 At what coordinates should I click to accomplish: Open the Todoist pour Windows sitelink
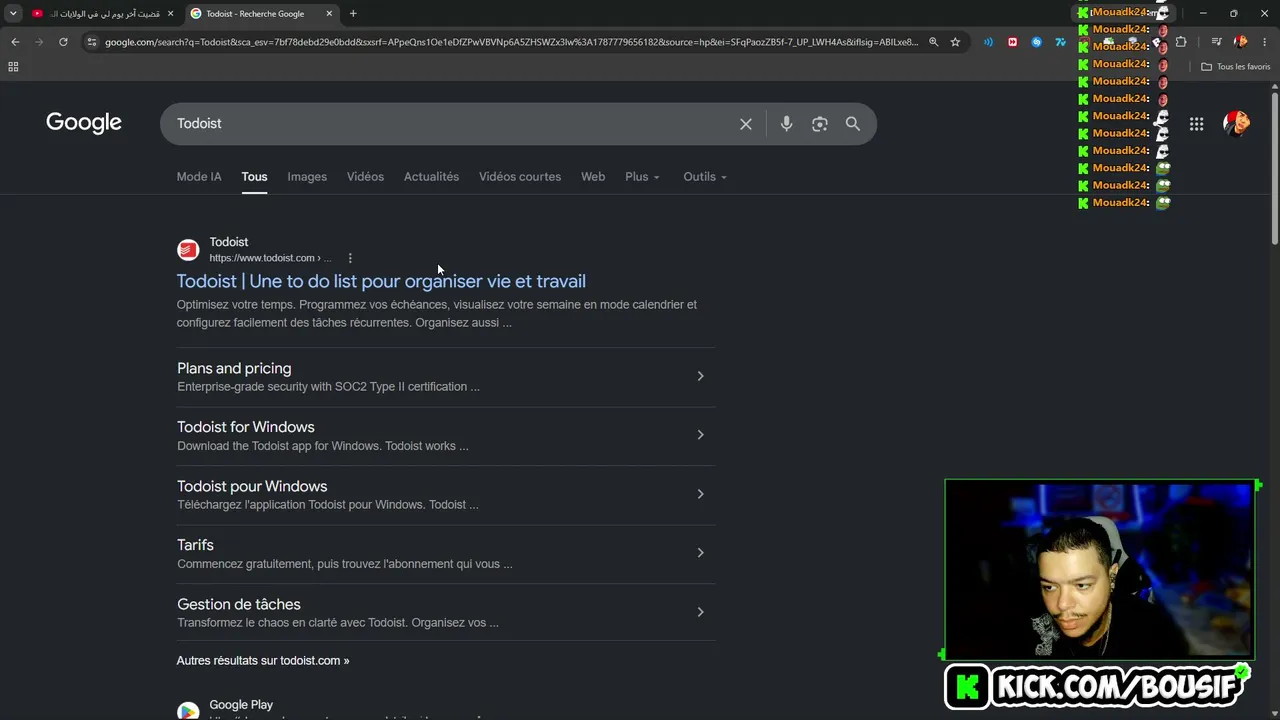252,487
